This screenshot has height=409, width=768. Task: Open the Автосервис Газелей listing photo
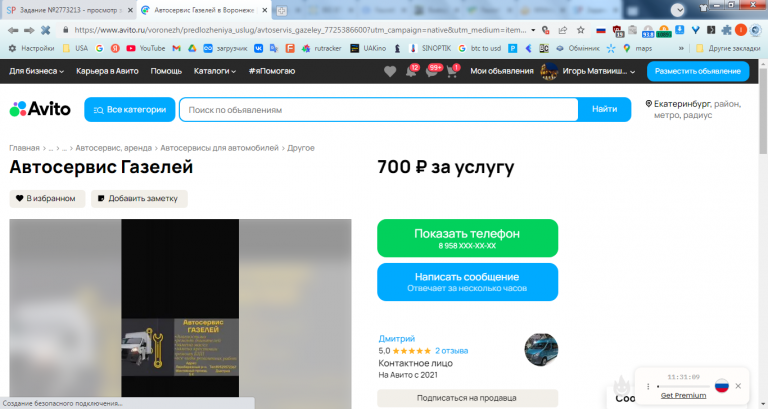(x=180, y=313)
